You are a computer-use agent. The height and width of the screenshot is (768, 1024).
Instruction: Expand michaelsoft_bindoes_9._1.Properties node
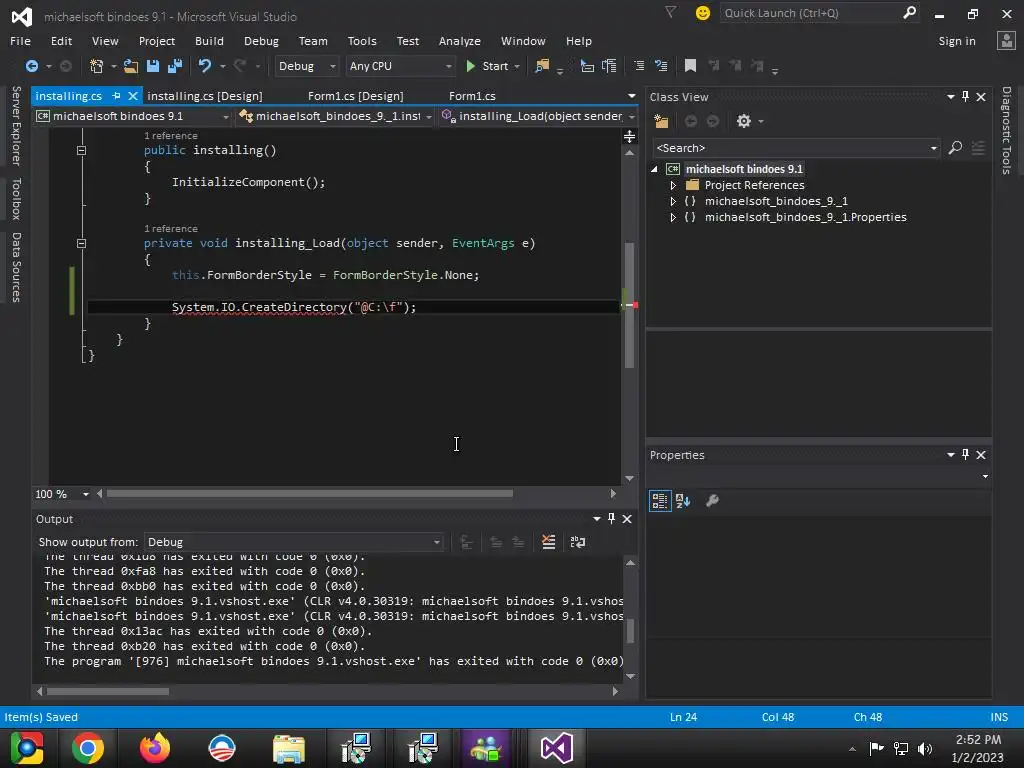click(x=673, y=217)
